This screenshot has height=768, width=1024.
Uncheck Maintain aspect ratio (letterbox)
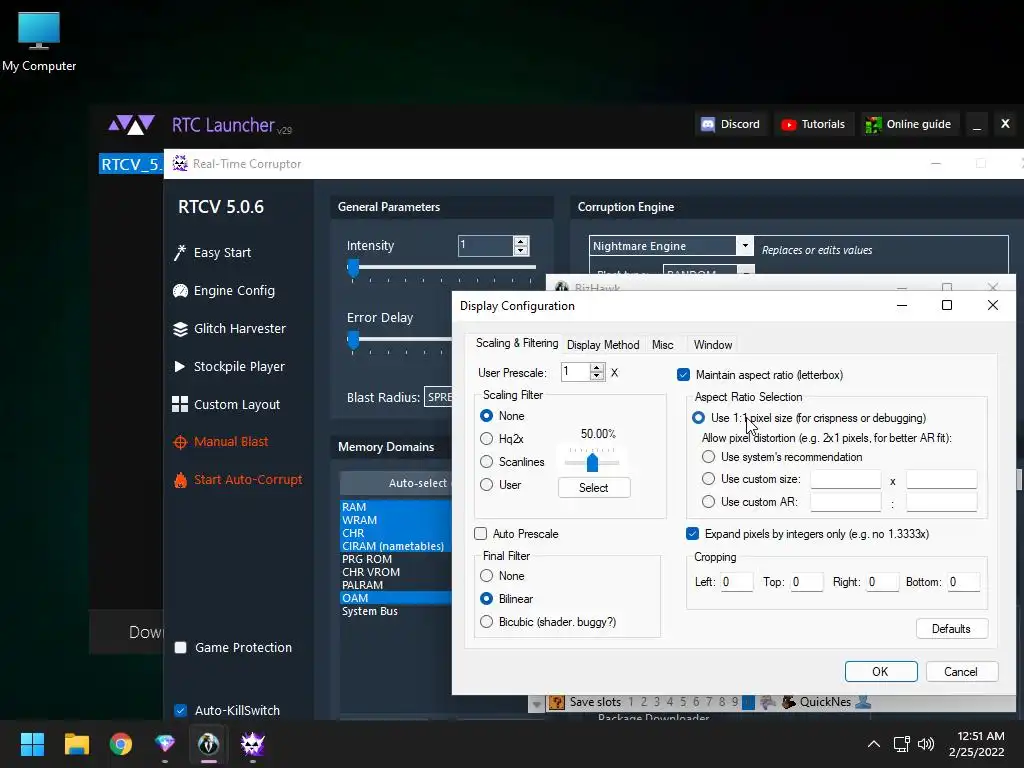(x=684, y=375)
